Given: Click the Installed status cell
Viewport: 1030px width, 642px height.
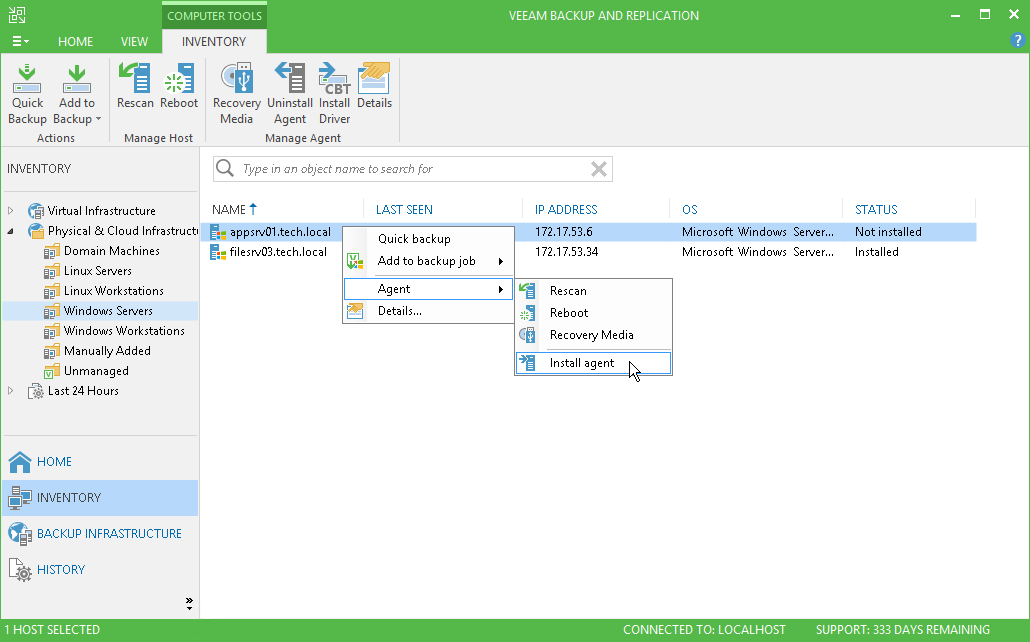Looking at the screenshot, I should tap(876, 252).
